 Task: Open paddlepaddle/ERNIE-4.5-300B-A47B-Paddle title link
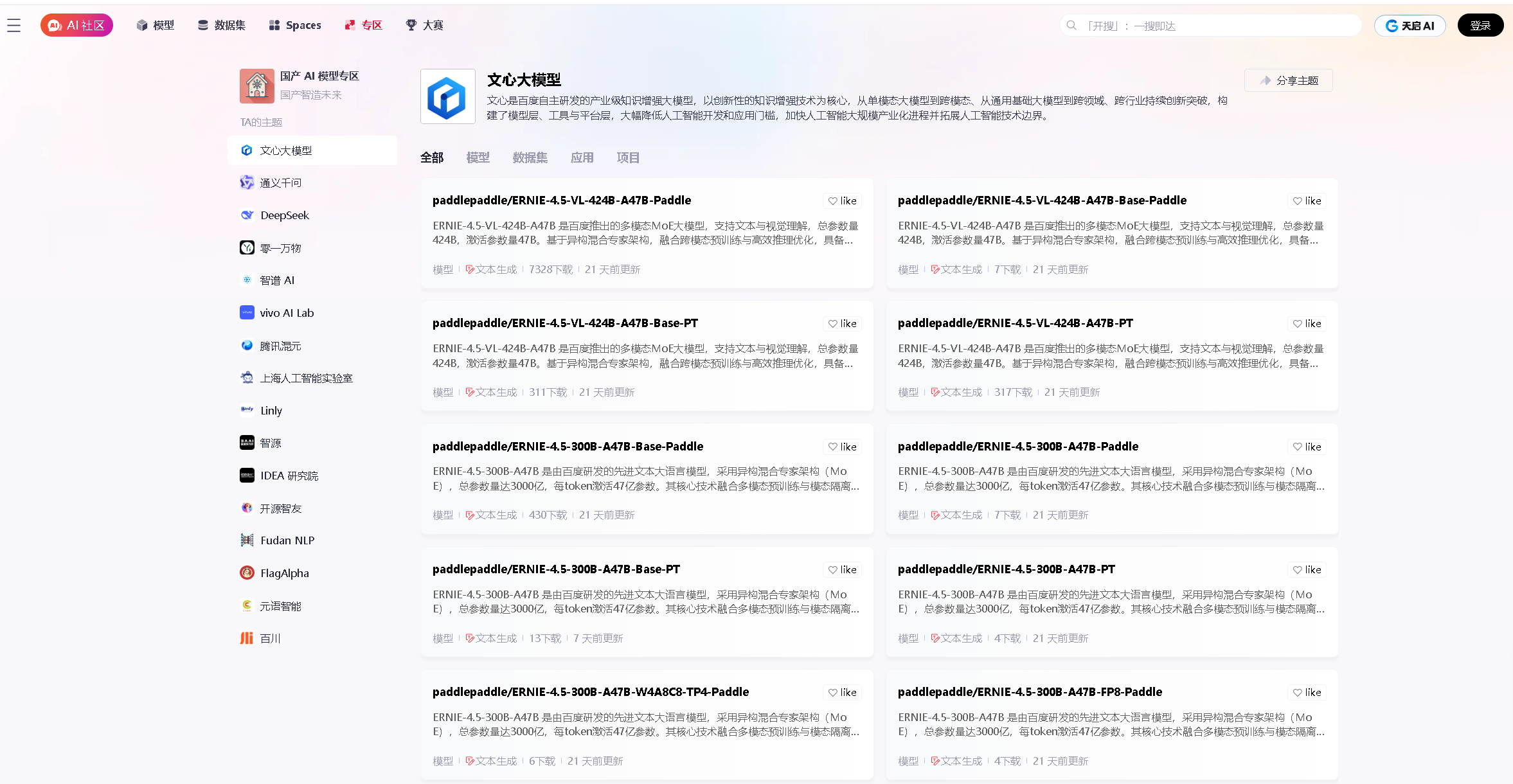coord(1018,447)
